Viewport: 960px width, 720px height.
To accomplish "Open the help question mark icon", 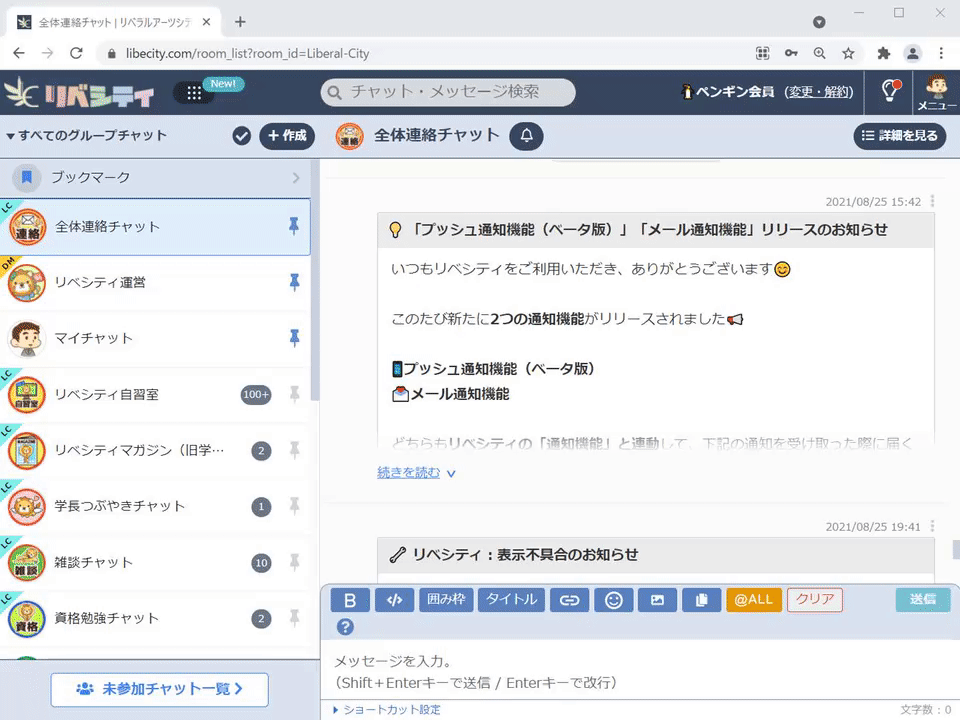I will click(345, 626).
